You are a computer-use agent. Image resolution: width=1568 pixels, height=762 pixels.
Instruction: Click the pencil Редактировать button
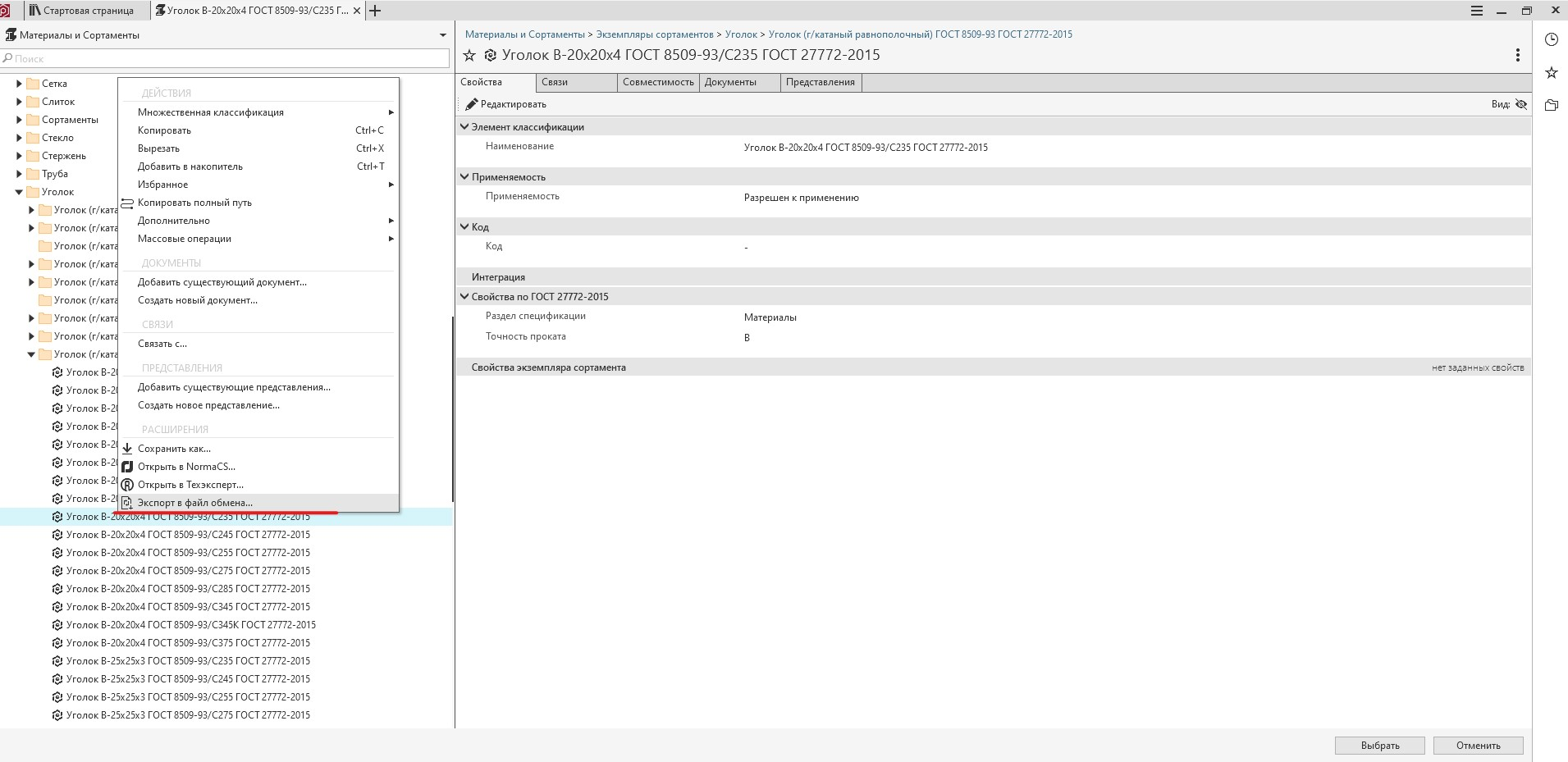(505, 104)
